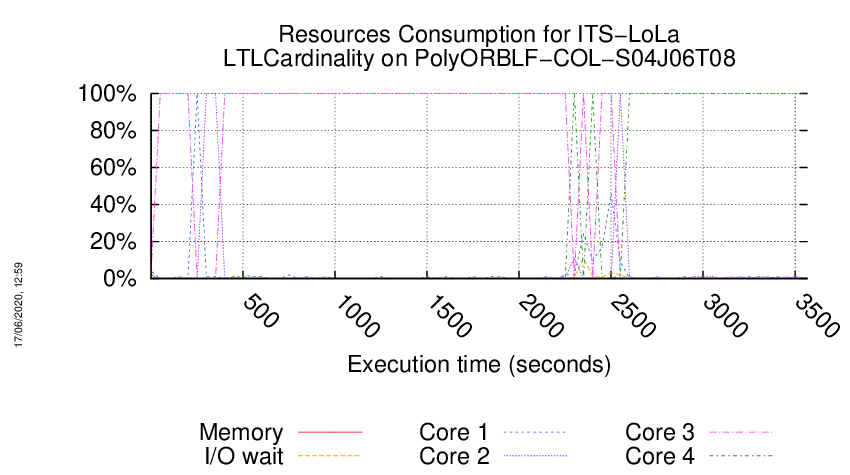Click the 1500 x-axis tick label
850x475 pixels.
(x=449, y=316)
